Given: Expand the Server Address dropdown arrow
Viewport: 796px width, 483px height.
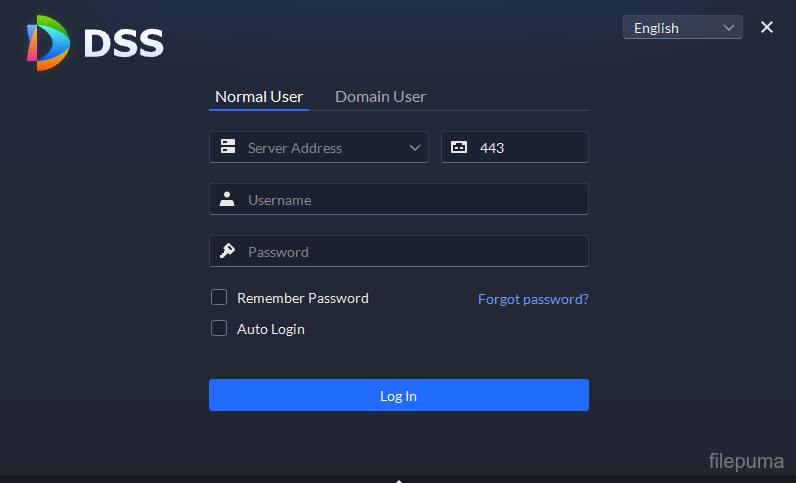Looking at the screenshot, I should point(415,147).
